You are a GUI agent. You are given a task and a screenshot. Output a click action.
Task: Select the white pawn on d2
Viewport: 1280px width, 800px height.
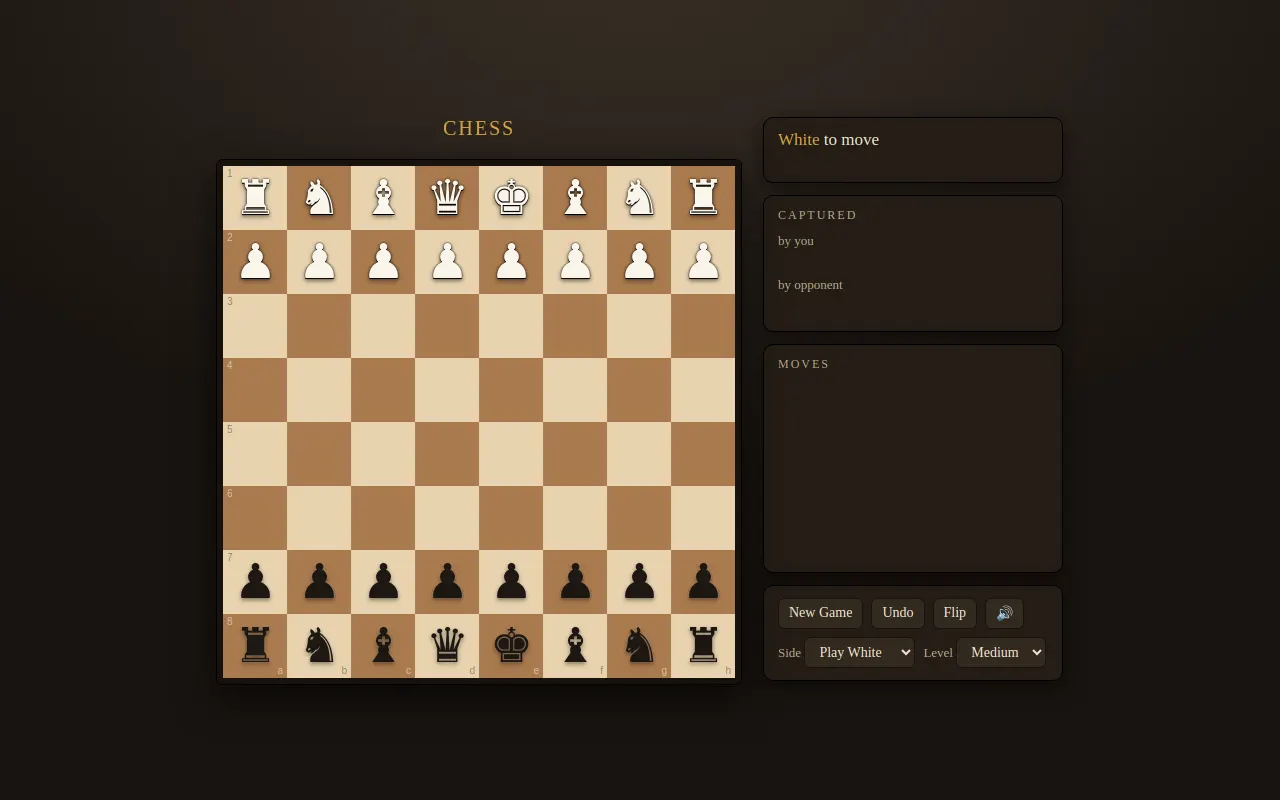pos(447,262)
